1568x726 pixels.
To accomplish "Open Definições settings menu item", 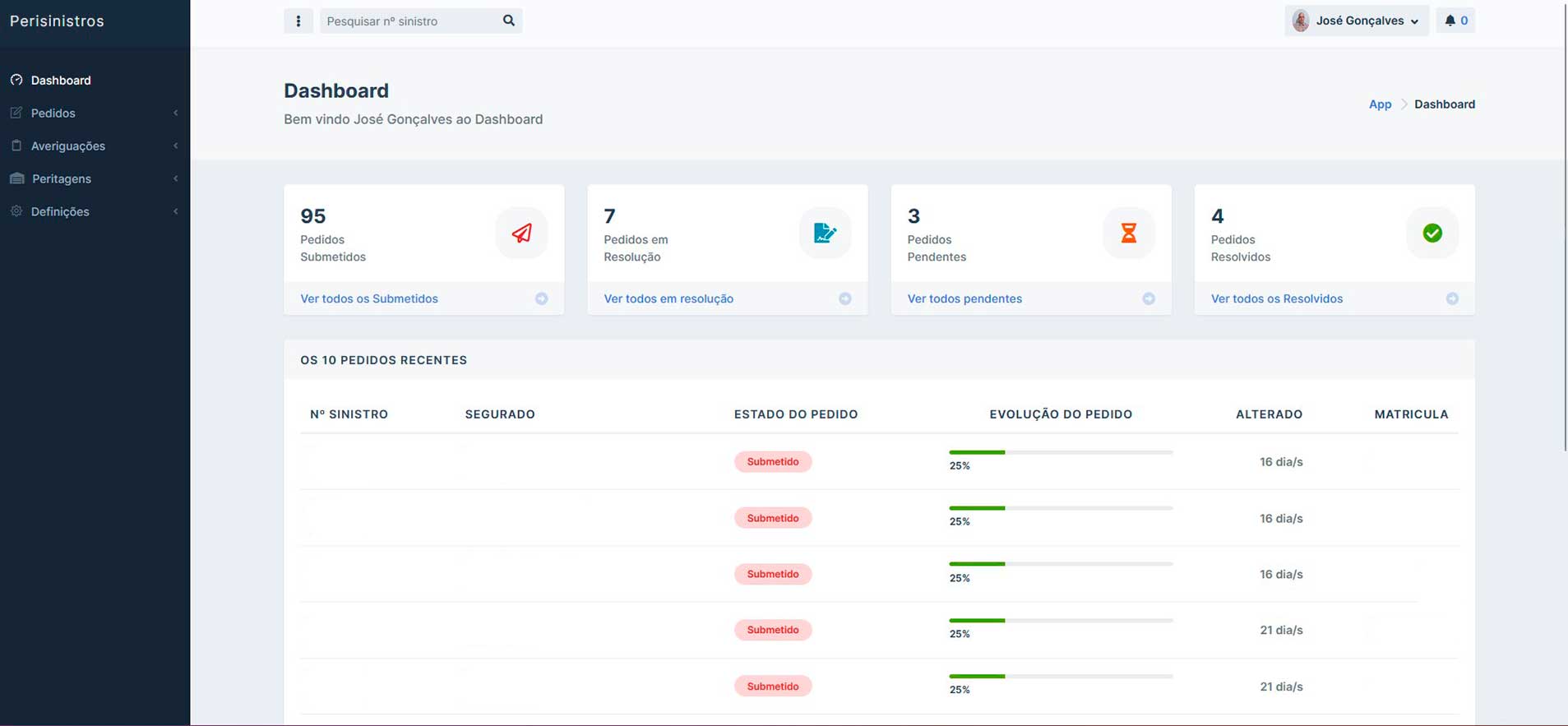I will tap(60, 212).
